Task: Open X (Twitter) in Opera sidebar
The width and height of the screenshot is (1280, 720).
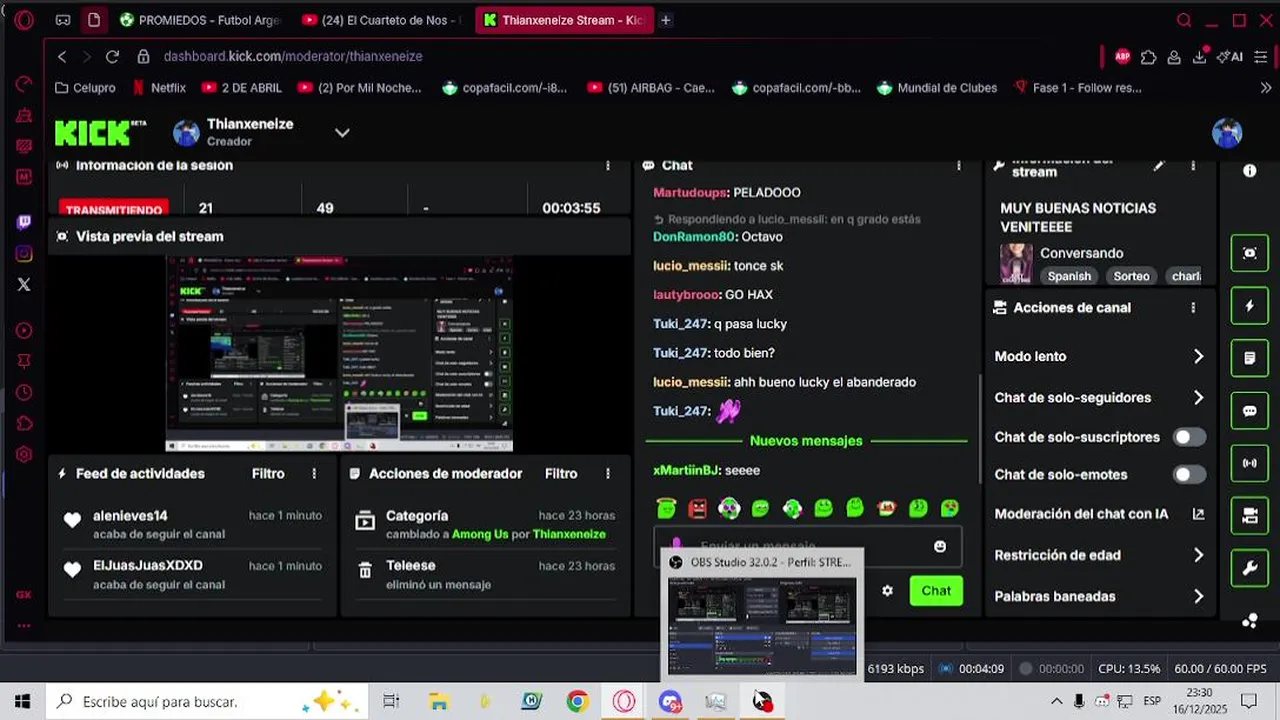Action: click(x=24, y=285)
